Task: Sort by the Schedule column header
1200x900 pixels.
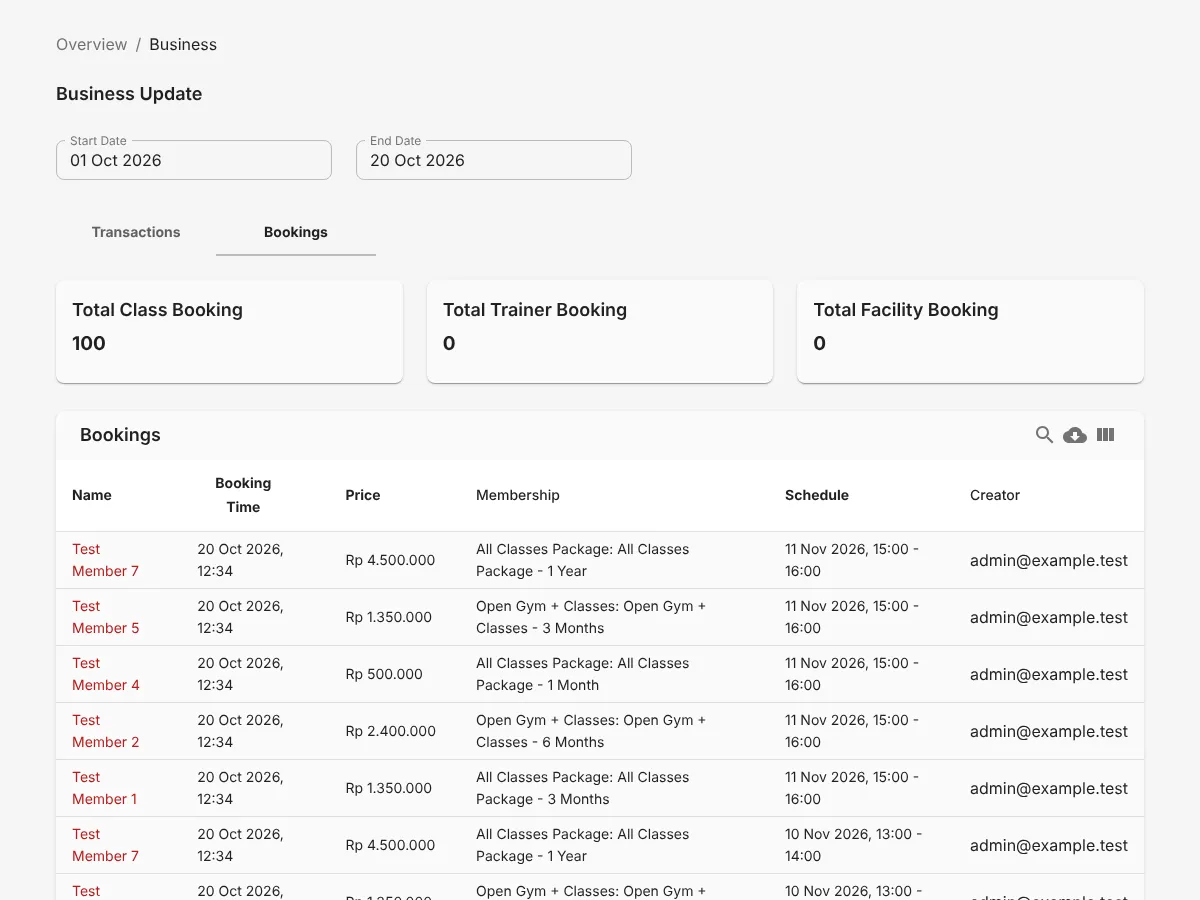Action: coord(817,495)
